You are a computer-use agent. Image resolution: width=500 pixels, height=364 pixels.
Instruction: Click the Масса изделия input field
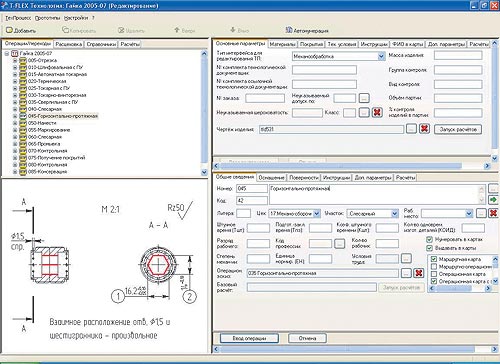(x=458, y=55)
